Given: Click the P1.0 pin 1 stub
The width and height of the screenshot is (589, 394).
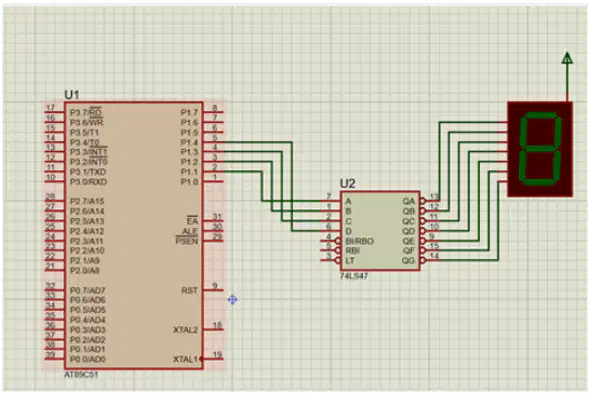Looking at the screenshot, I should [x=213, y=181].
